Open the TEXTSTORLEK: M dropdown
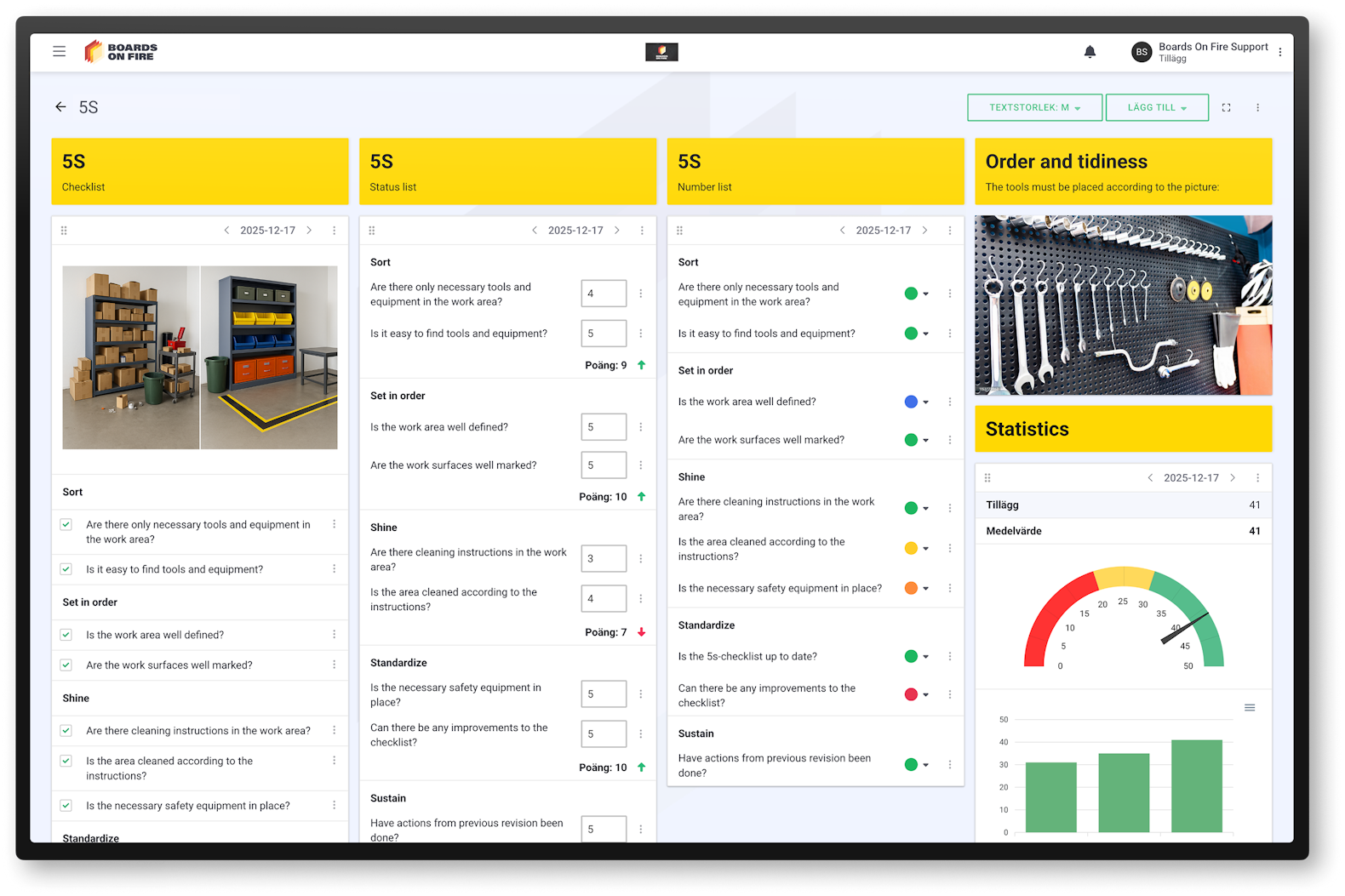This screenshot has width=1345, height=896. pos(1034,108)
